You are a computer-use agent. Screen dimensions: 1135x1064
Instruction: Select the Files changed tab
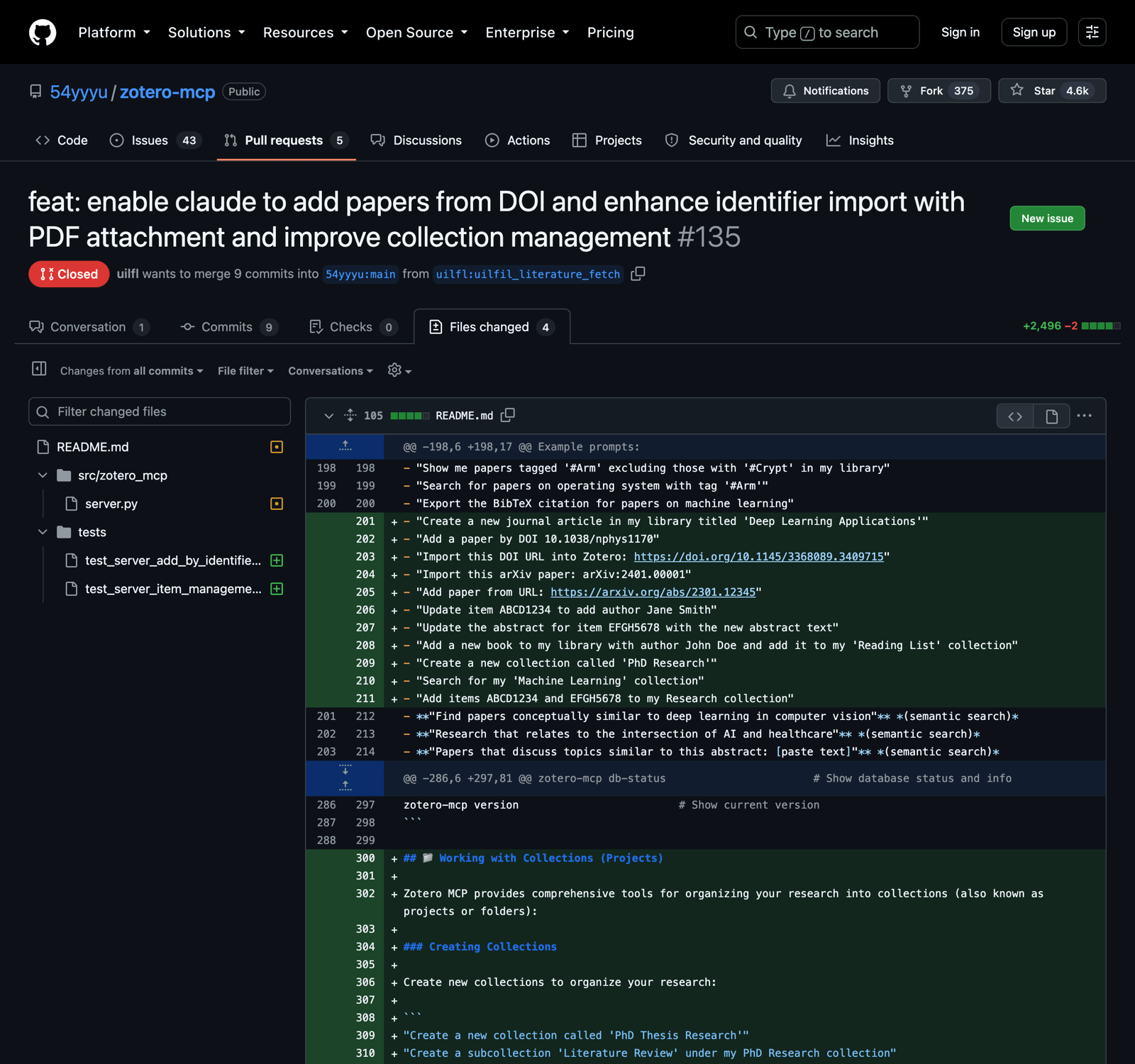(x=492, y=327)
